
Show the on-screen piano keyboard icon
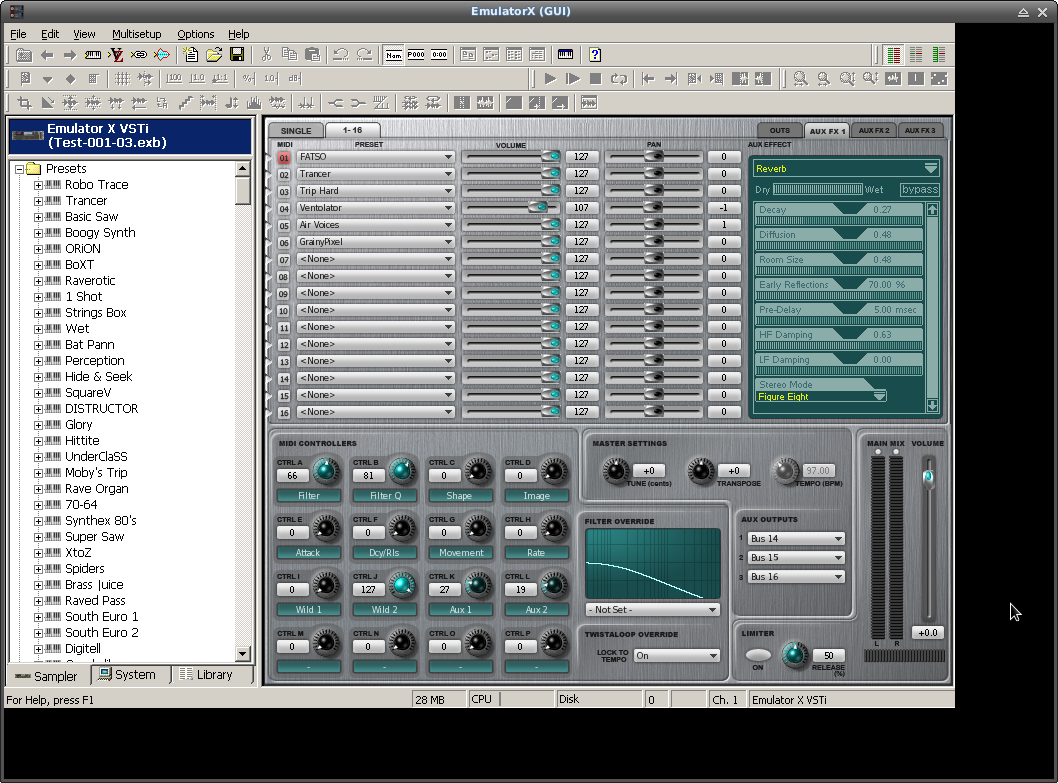tap(566, 54)
